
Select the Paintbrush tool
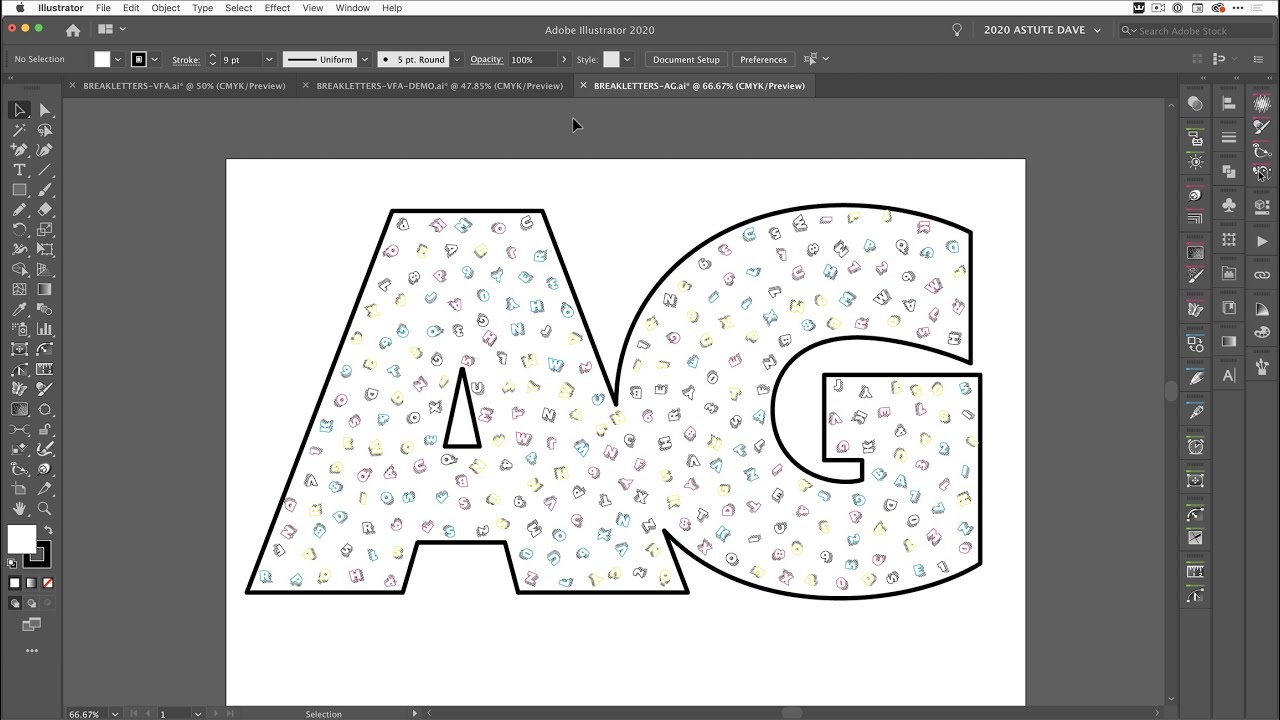click(45, 190)
